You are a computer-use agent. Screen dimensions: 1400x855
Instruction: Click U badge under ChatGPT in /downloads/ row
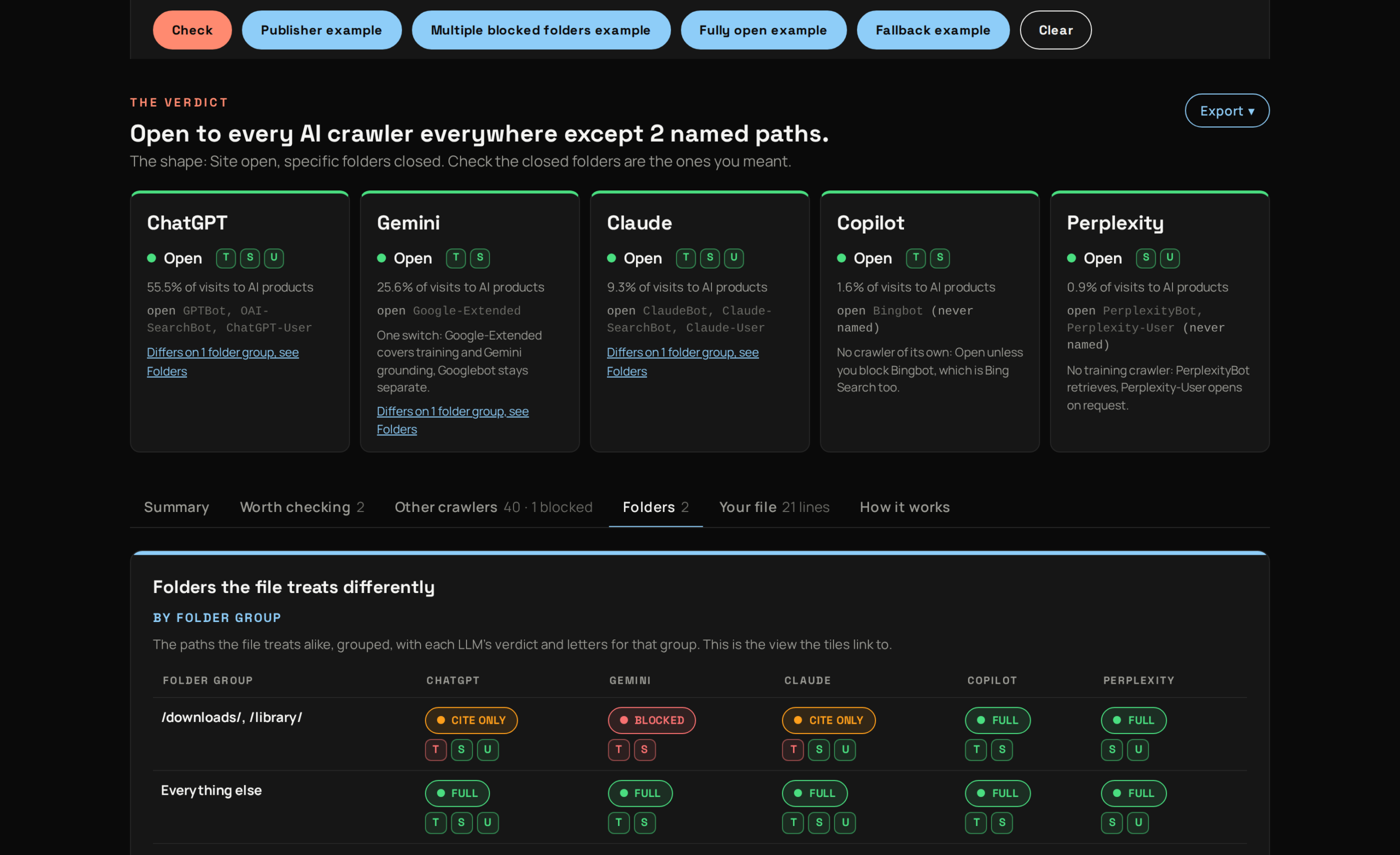(x=487, y=749)
